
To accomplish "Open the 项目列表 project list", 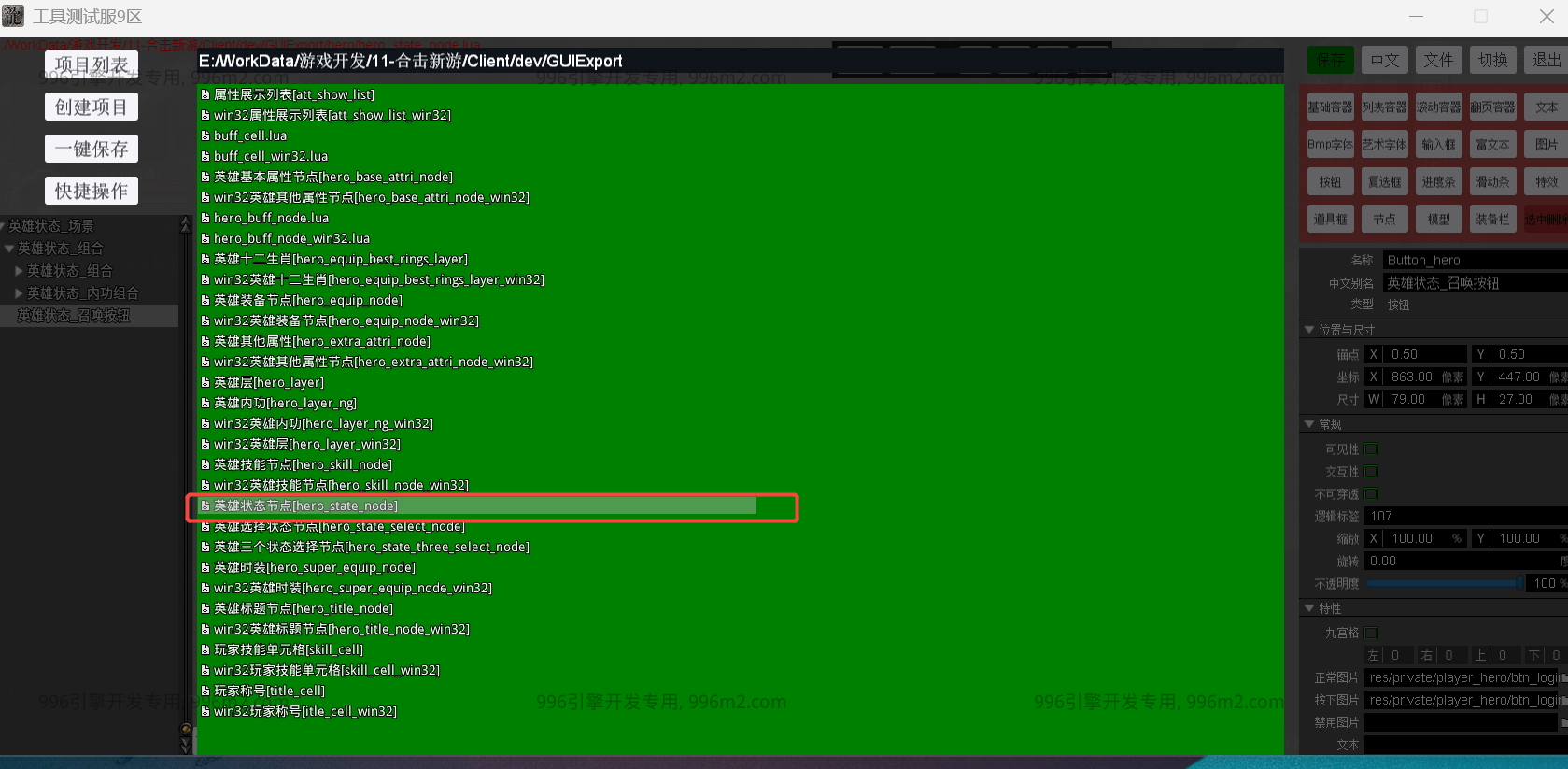I will coord(92,64).
